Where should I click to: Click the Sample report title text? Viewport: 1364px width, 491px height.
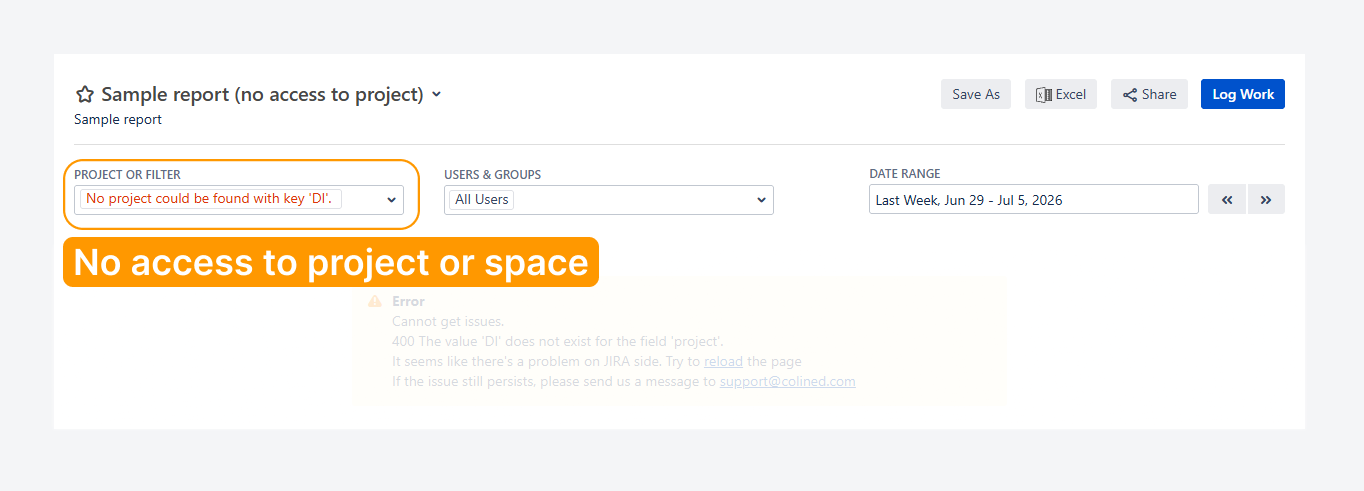pyautogui.click(x=263, y=95)
